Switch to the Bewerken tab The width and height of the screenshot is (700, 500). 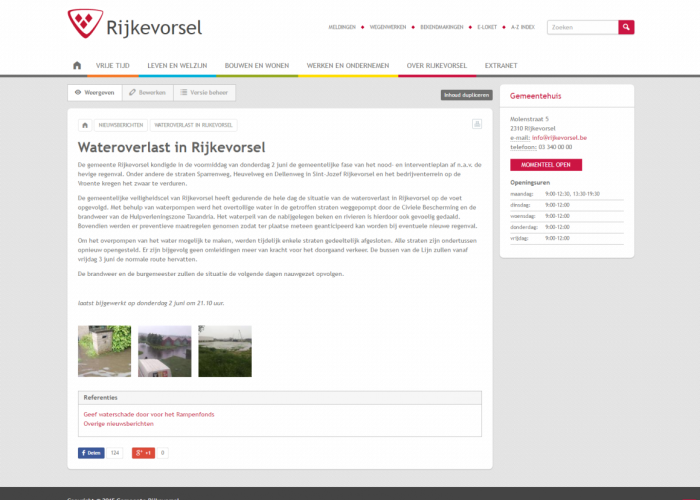(147, 92)
